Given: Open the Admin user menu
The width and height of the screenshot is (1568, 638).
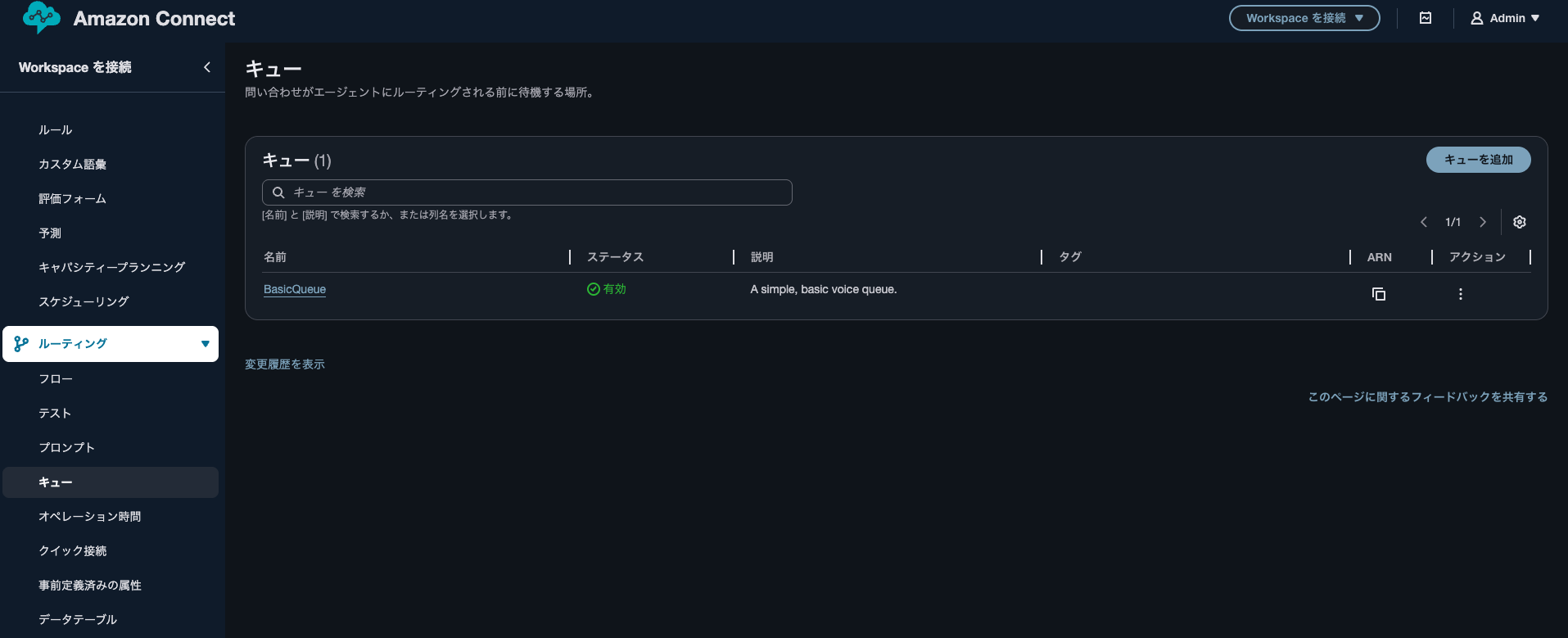Looking at the screenshot, I should point(1505,18).
